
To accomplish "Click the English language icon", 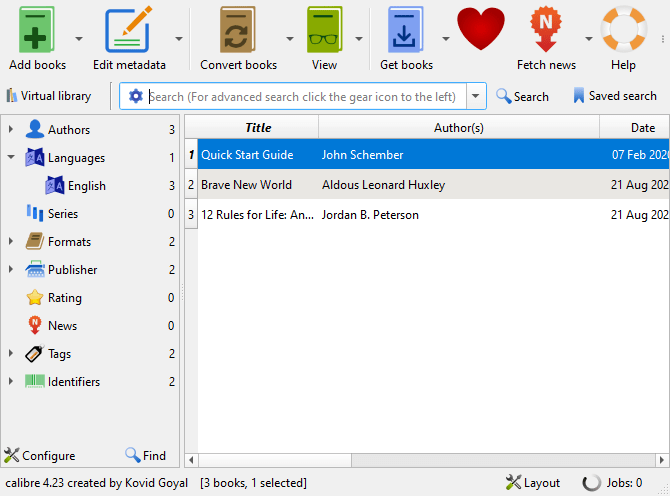I will pyautogui.click(x=55, y=185).
